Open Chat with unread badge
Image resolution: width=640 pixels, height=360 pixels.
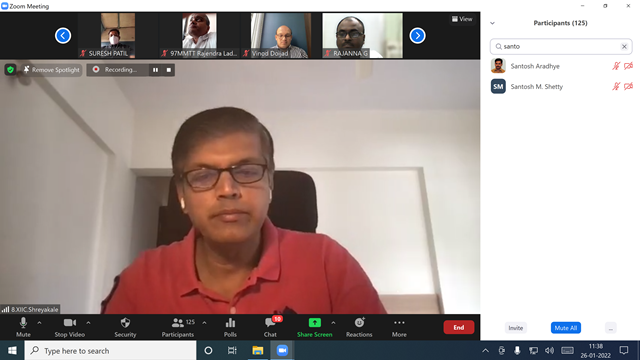(x=270, y=327)
